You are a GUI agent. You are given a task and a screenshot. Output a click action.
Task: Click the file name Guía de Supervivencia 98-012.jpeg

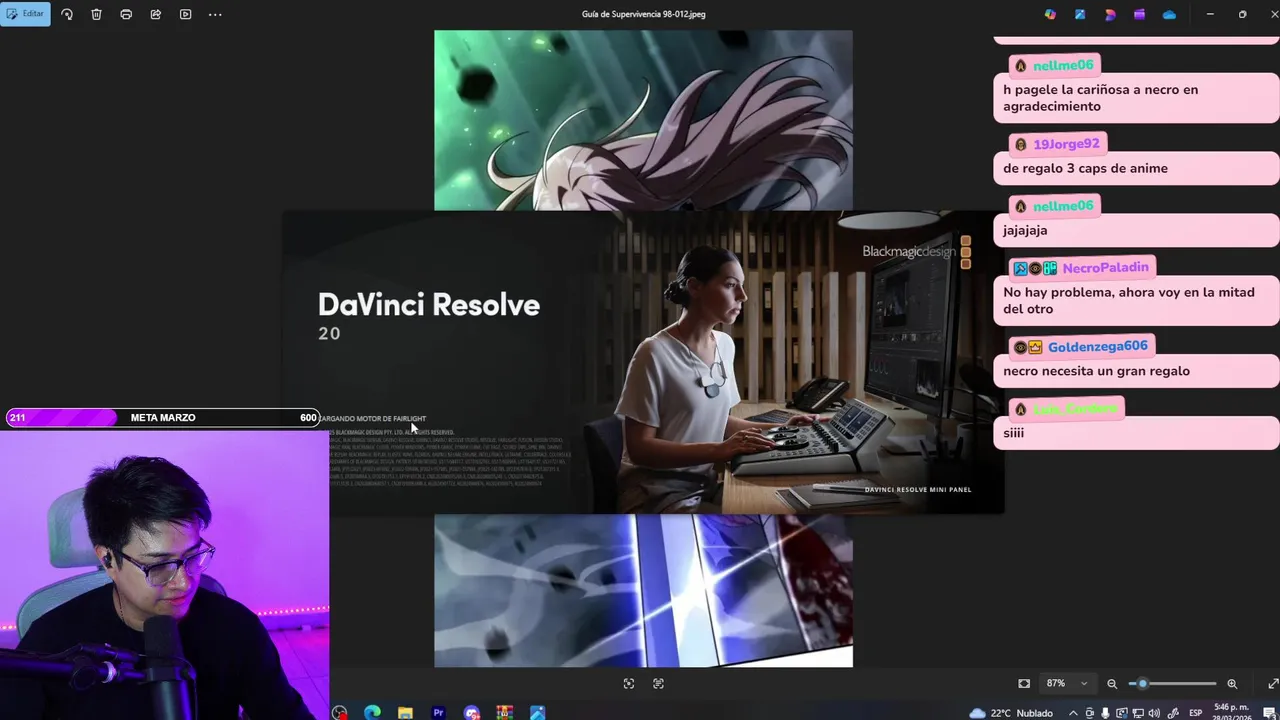coord(643,14)
